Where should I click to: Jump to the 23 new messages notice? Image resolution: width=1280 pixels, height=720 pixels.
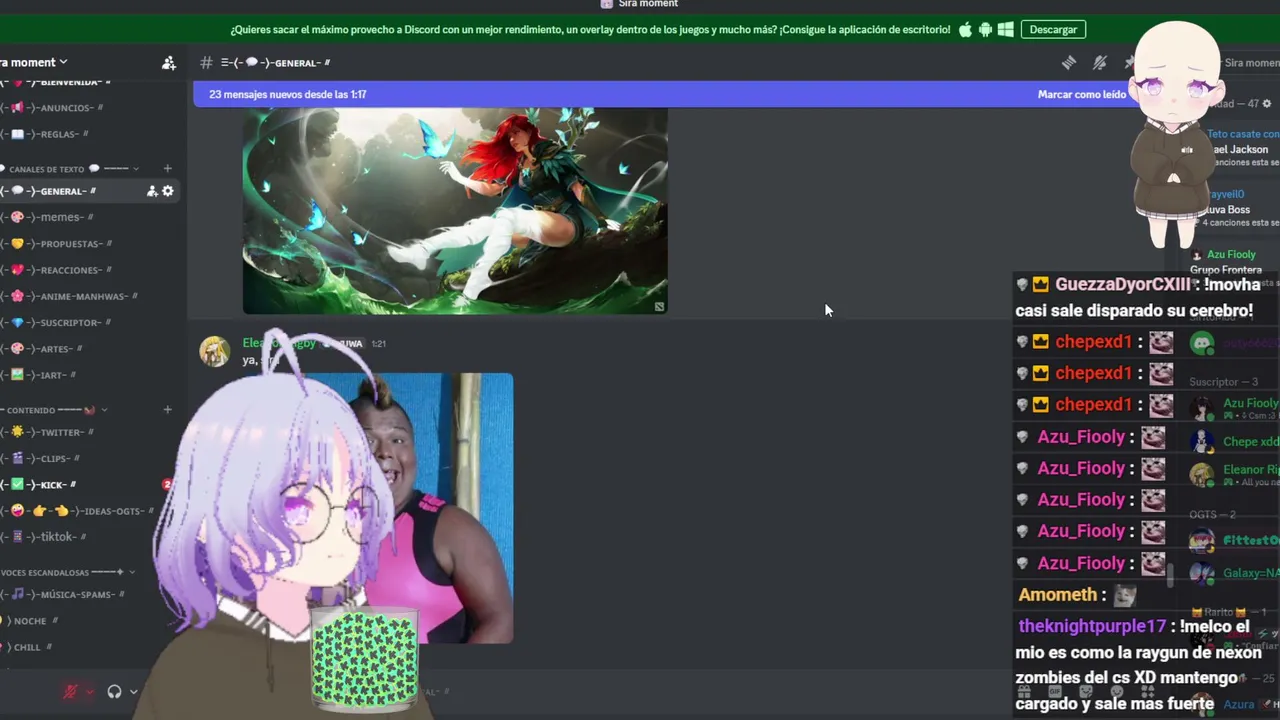[x=288, y=94]
